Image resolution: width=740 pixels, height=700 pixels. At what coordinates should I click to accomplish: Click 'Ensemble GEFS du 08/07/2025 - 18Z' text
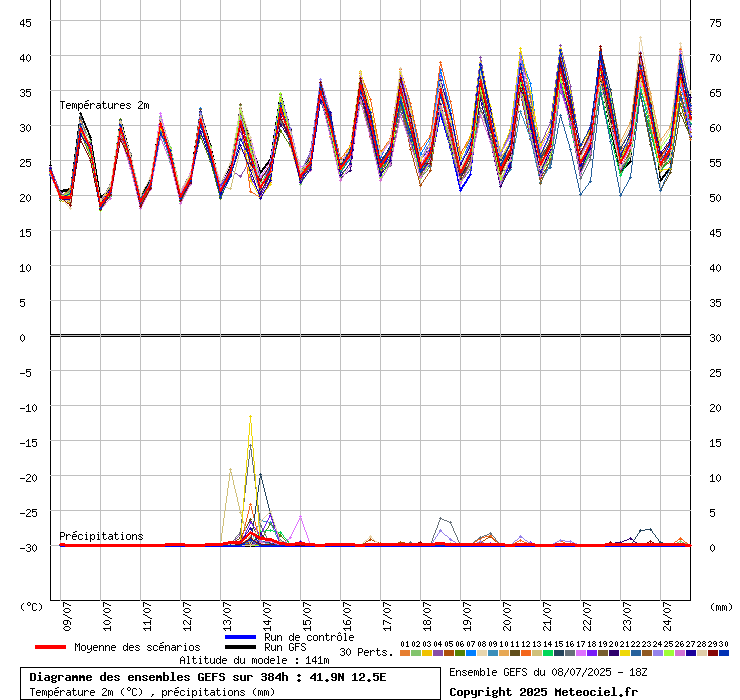click(x=548, y=672)
